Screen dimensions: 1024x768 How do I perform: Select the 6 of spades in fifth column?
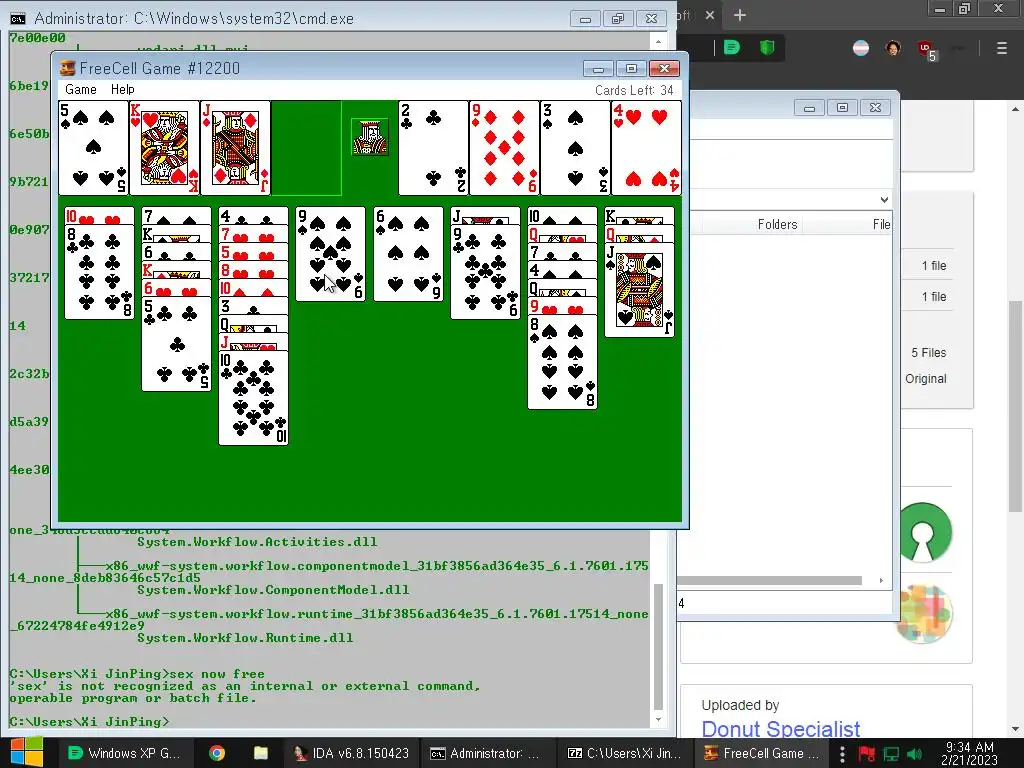pos(408,254)
